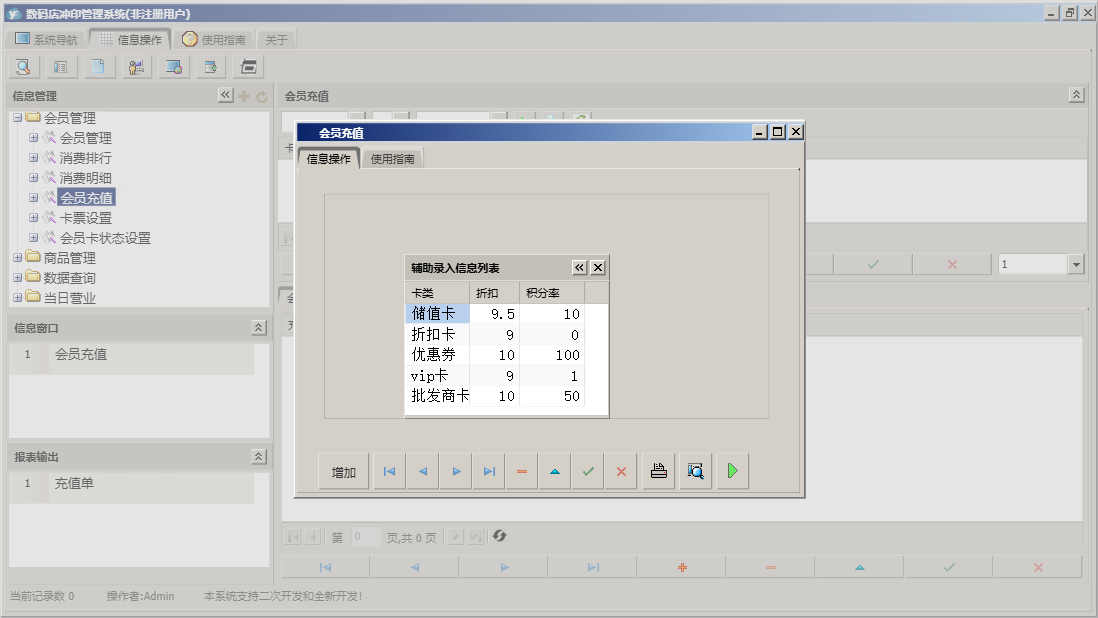Expand the 数据查询 folder
The width and height of the screenshot is (1098, 618).
point(18,278)
